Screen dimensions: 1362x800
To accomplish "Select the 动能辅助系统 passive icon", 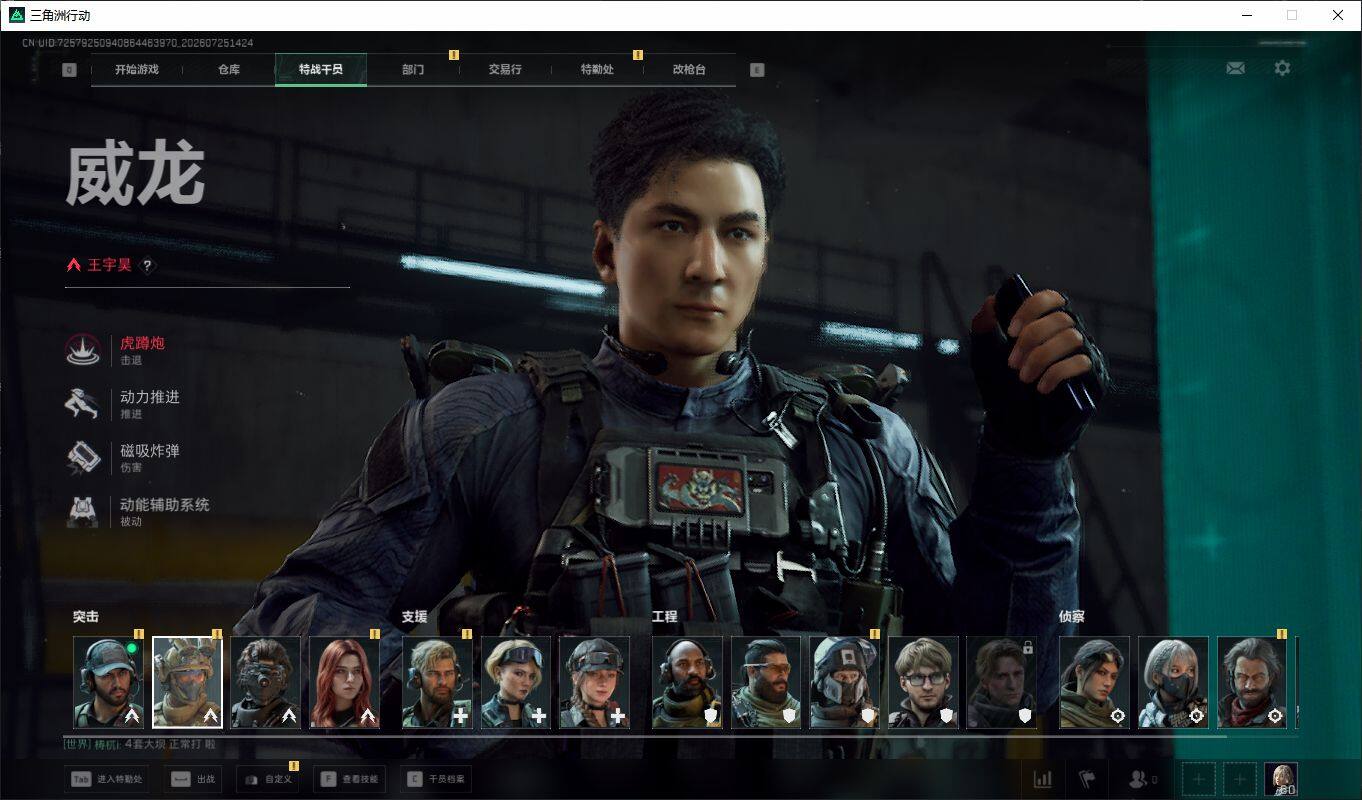I will 82,511.
